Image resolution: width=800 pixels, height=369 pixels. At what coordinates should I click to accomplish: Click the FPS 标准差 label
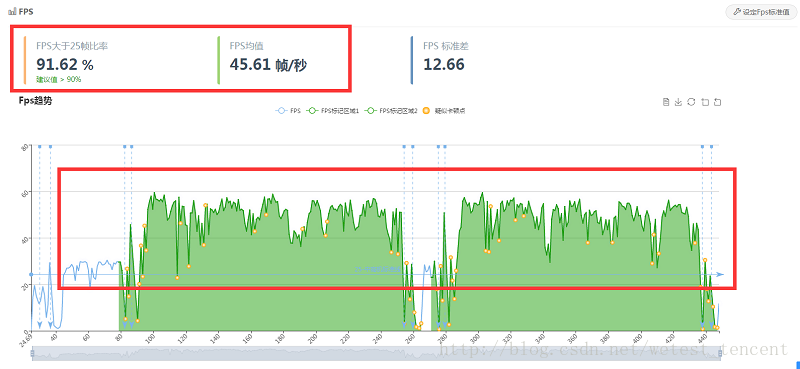tap(446, 46)
